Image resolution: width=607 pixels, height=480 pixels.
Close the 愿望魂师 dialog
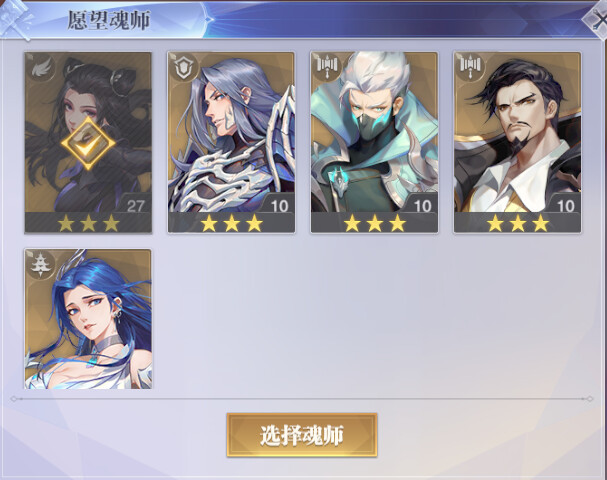(598, 19)
